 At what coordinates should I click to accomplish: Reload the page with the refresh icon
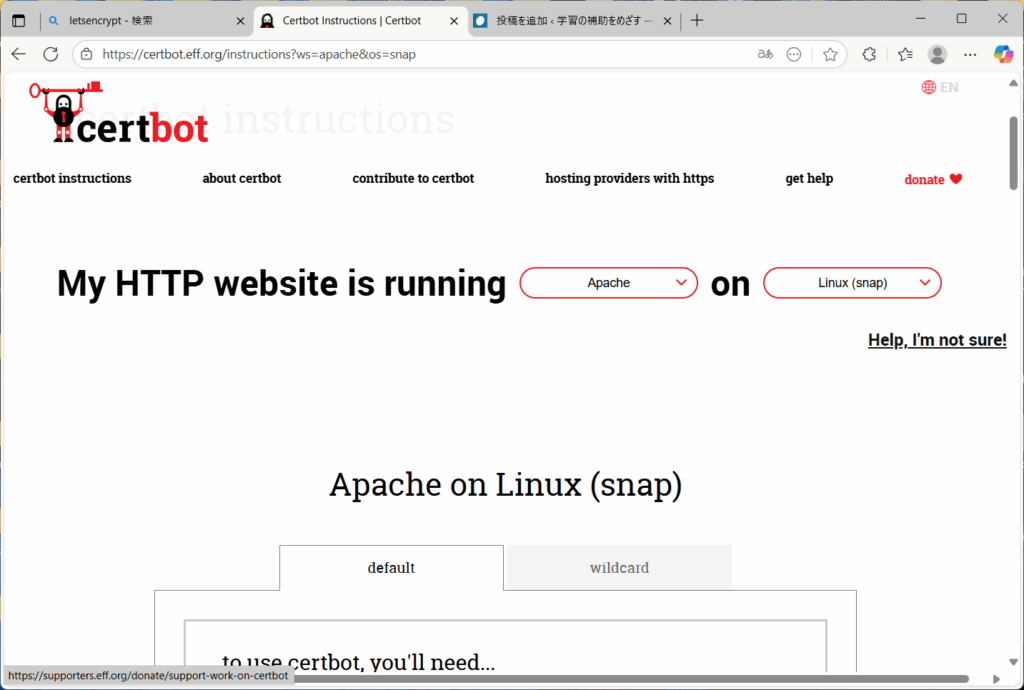[x=51, y=54]
